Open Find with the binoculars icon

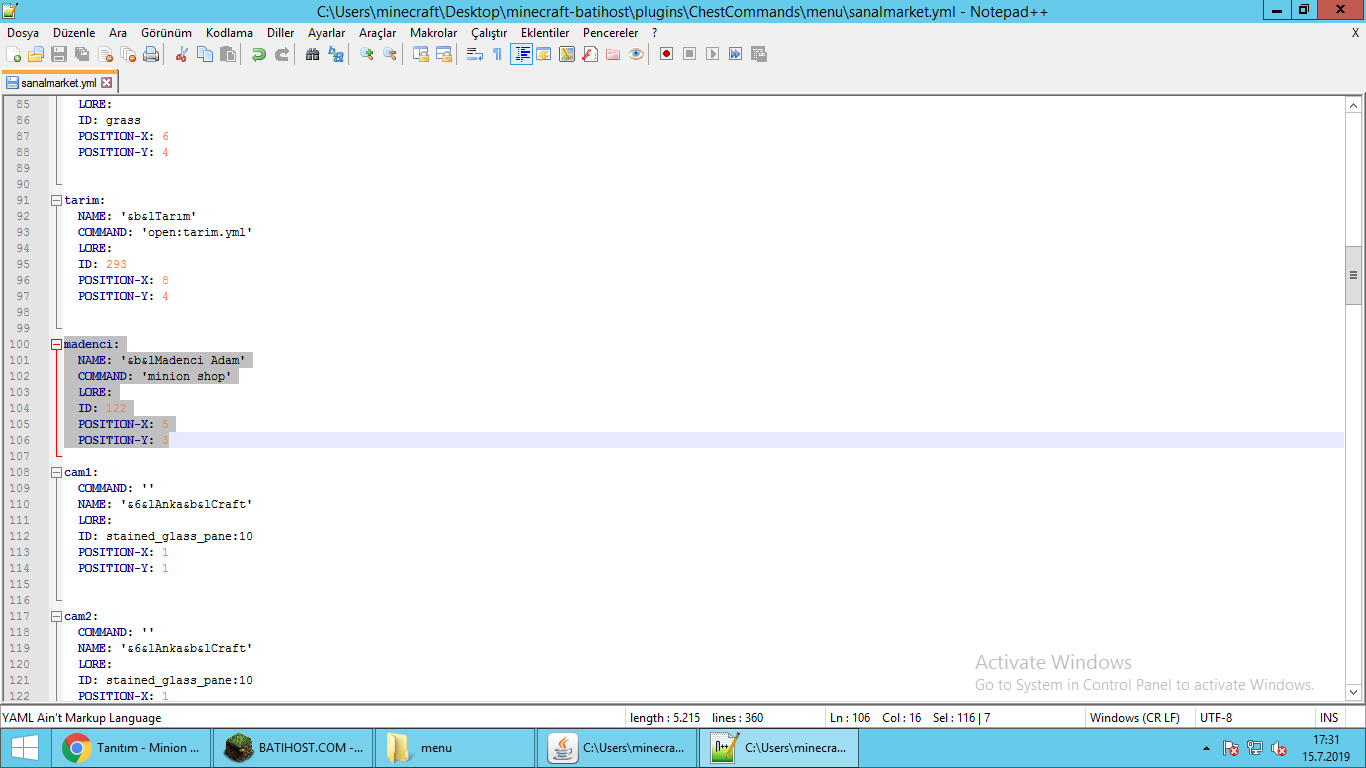point(312,54)
